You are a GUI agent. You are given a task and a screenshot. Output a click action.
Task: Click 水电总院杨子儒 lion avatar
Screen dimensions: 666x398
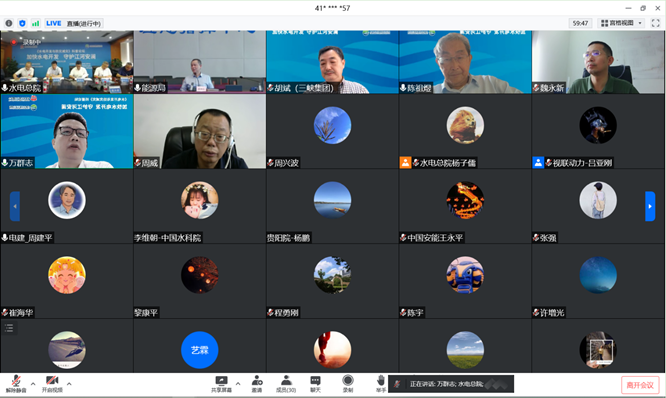click(465, 125)
